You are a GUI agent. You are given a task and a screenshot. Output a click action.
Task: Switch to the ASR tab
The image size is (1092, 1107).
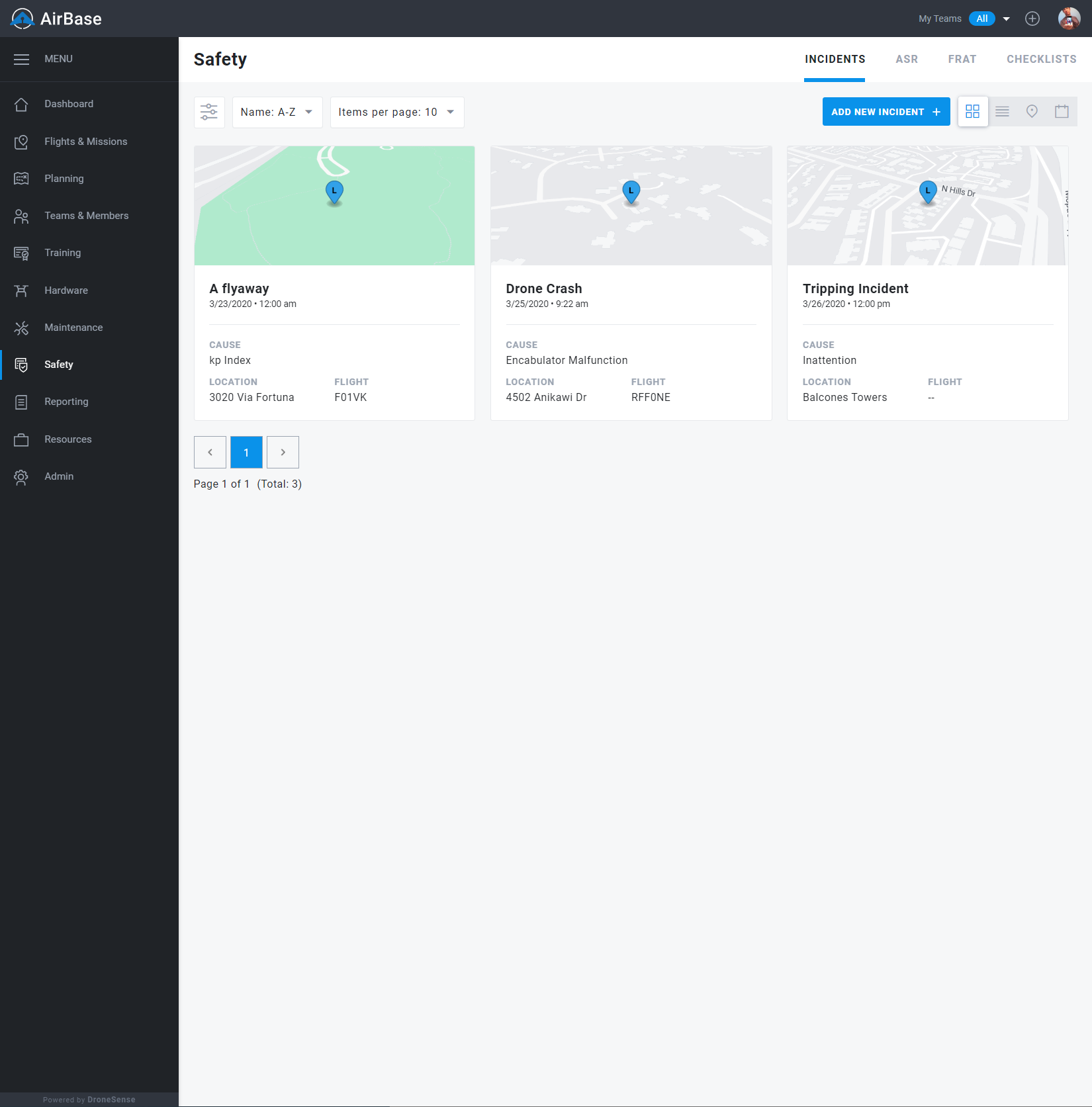[907, 60]
